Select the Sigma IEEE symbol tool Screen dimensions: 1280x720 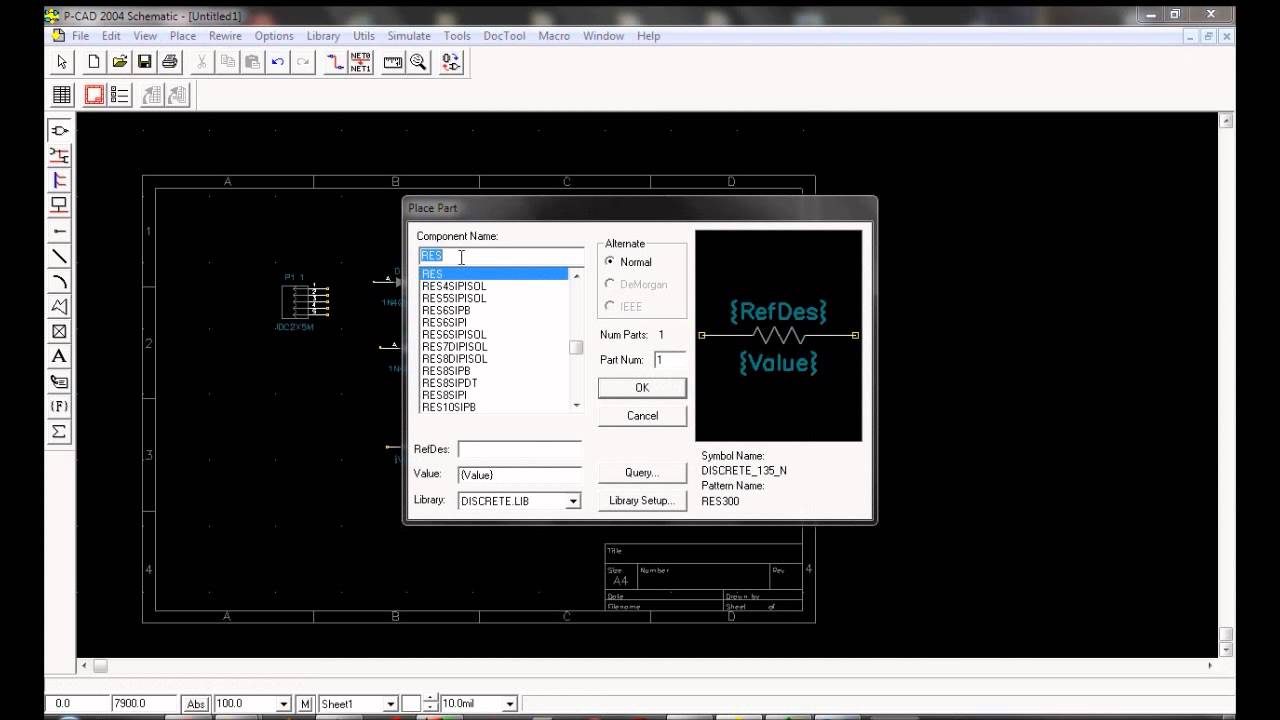click(59, 431)
